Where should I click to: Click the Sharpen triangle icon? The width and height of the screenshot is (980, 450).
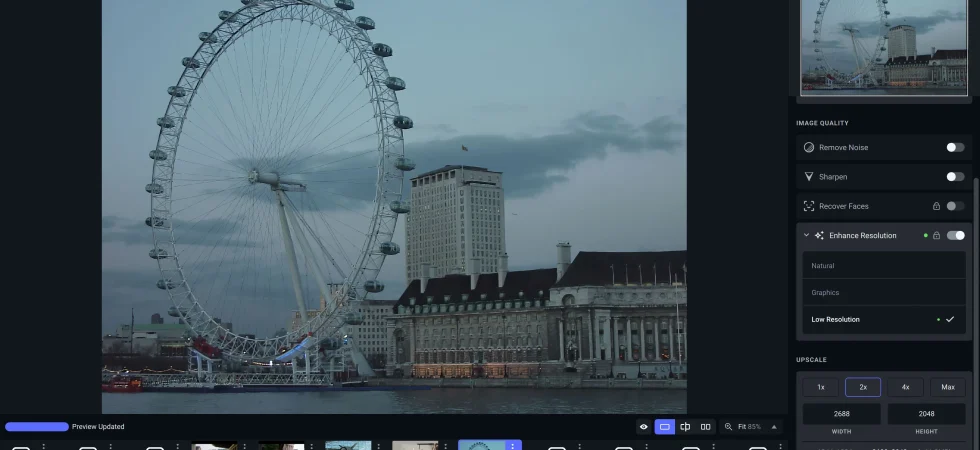[809, 177]
